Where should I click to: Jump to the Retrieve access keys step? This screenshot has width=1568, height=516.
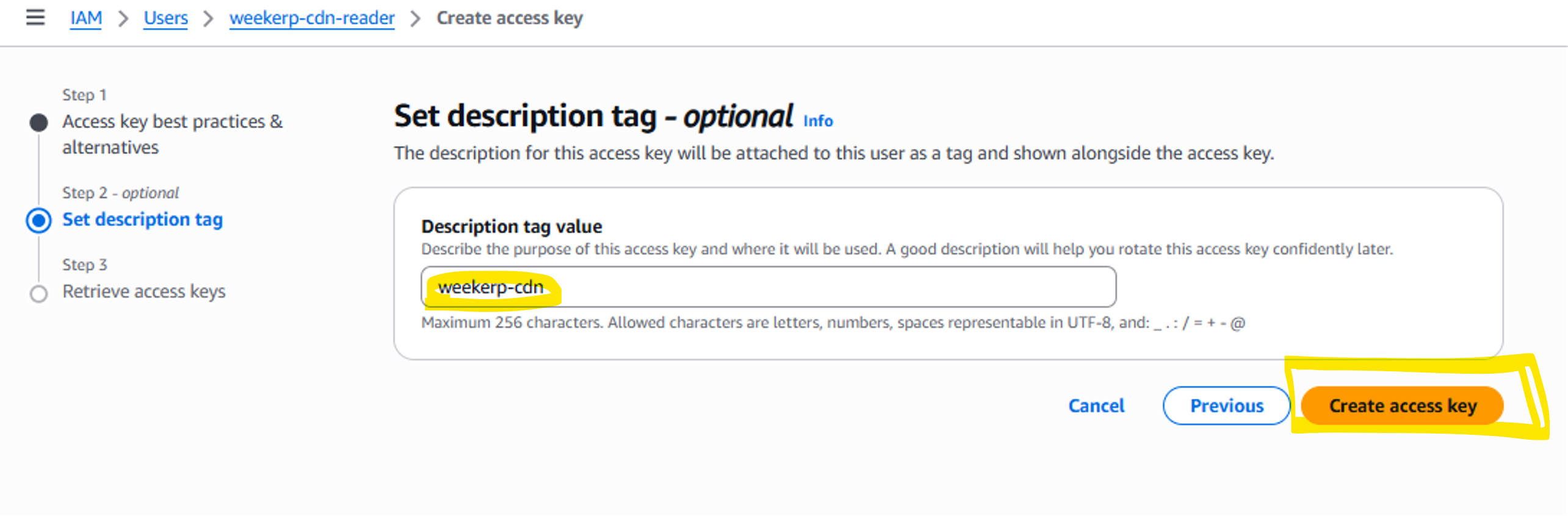pyautogui.click(x=143, y=291)
